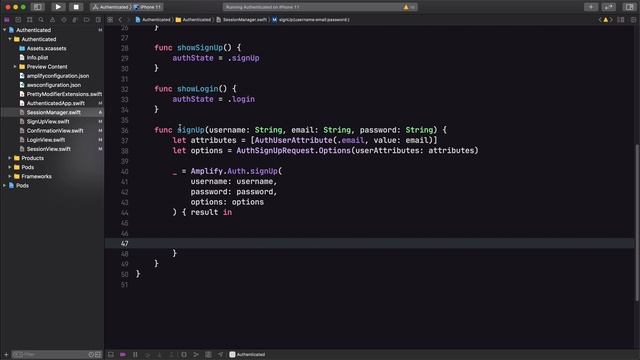Select Authenticated process in debug bar
The image size is (640, 360).
247,354
